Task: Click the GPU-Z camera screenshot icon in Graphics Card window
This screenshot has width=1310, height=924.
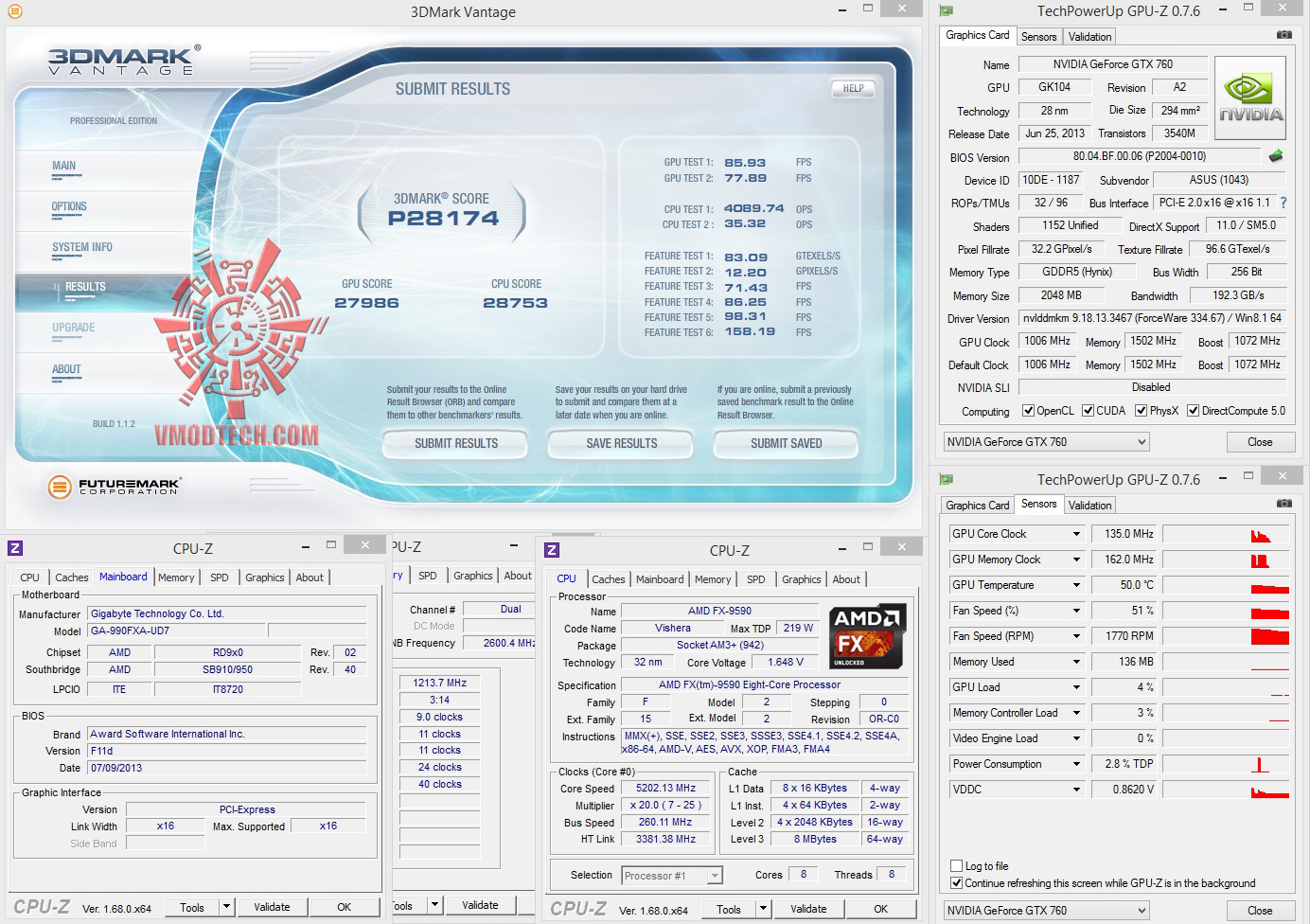Action: click(1283, 35)
